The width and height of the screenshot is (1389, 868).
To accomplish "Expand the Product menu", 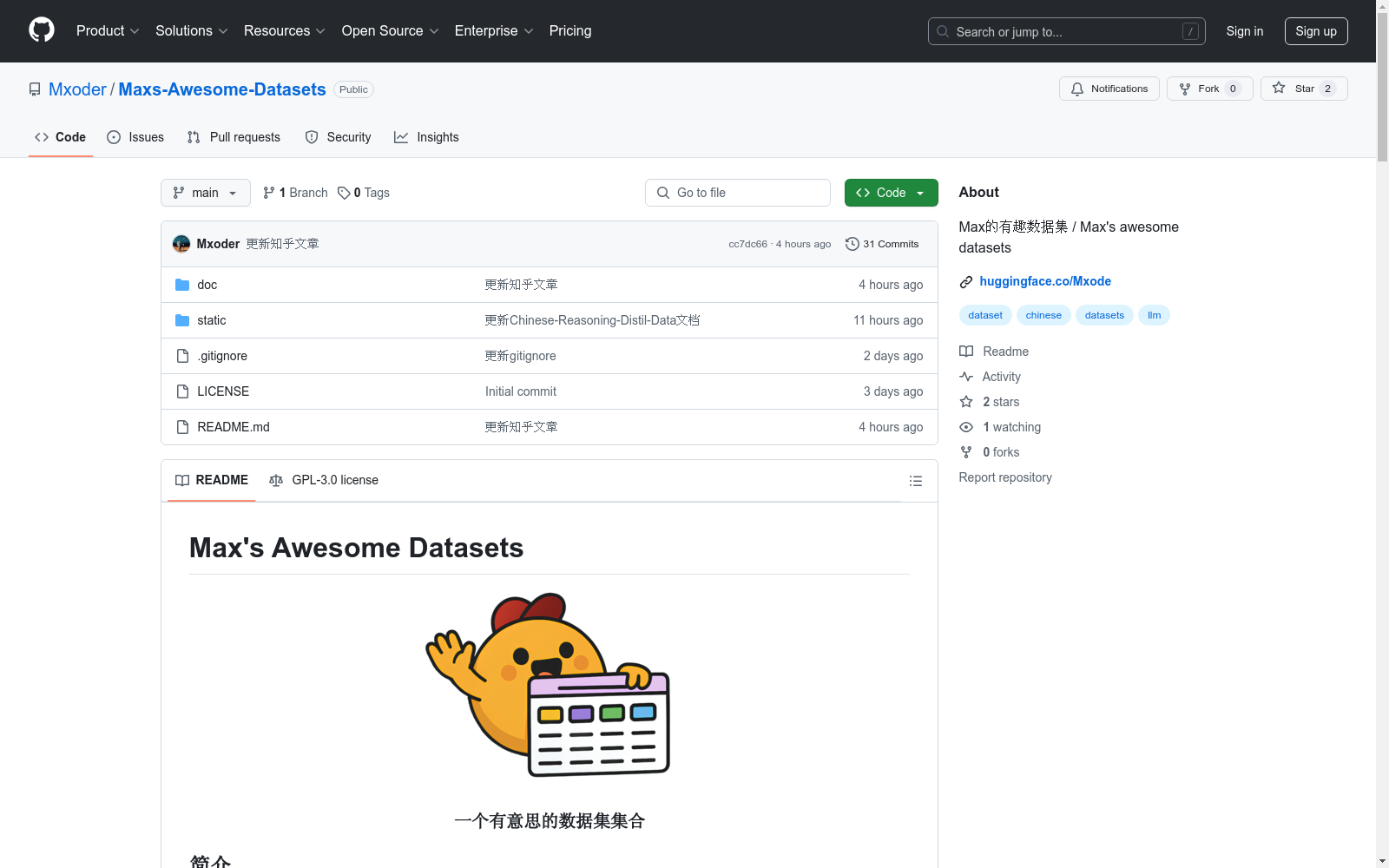I will coord(108,31).
